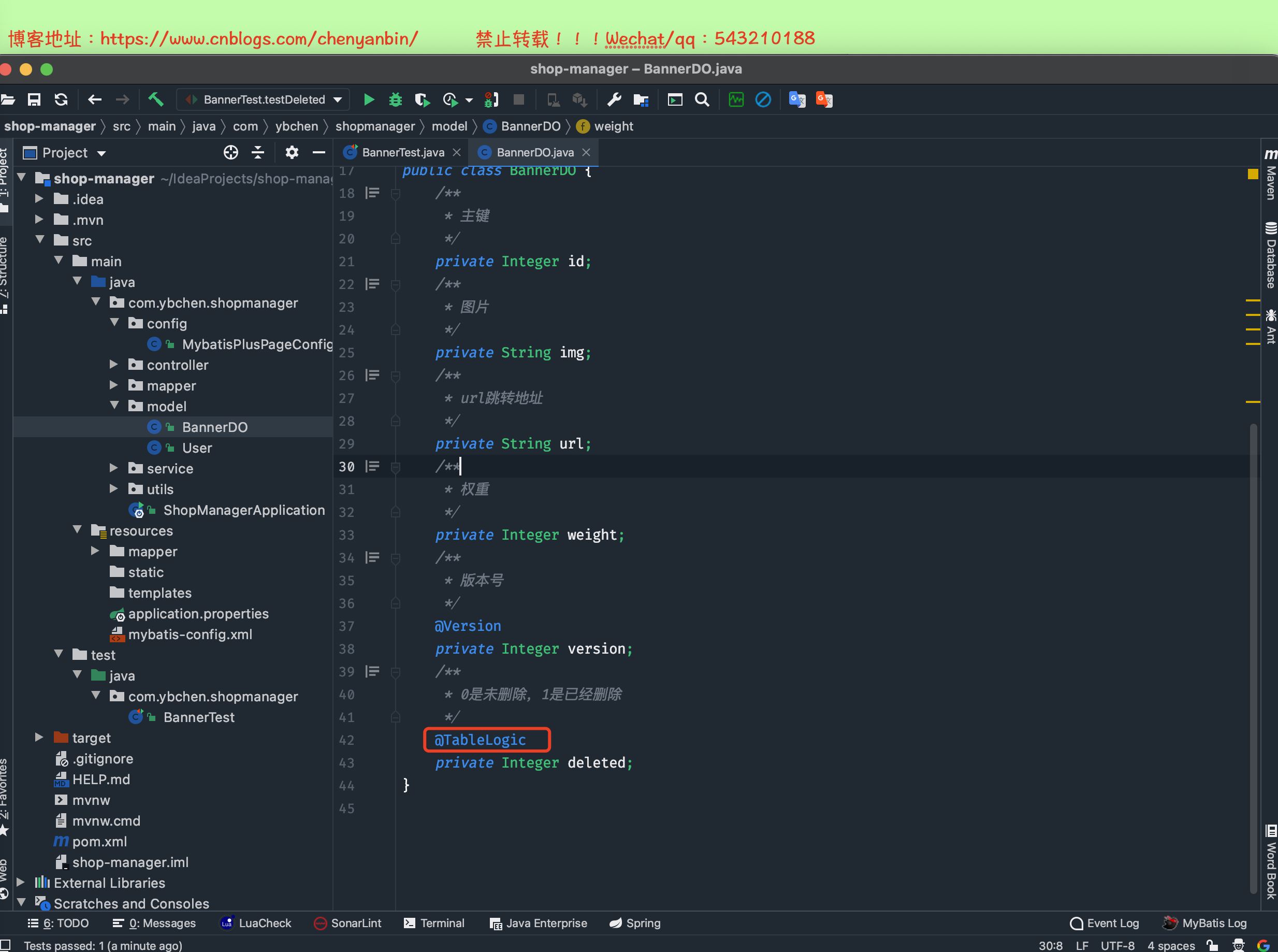This screenshot has height=952, width=1278.
Task: Synchronize files using the refresh icon
Action: pos(61,99)
